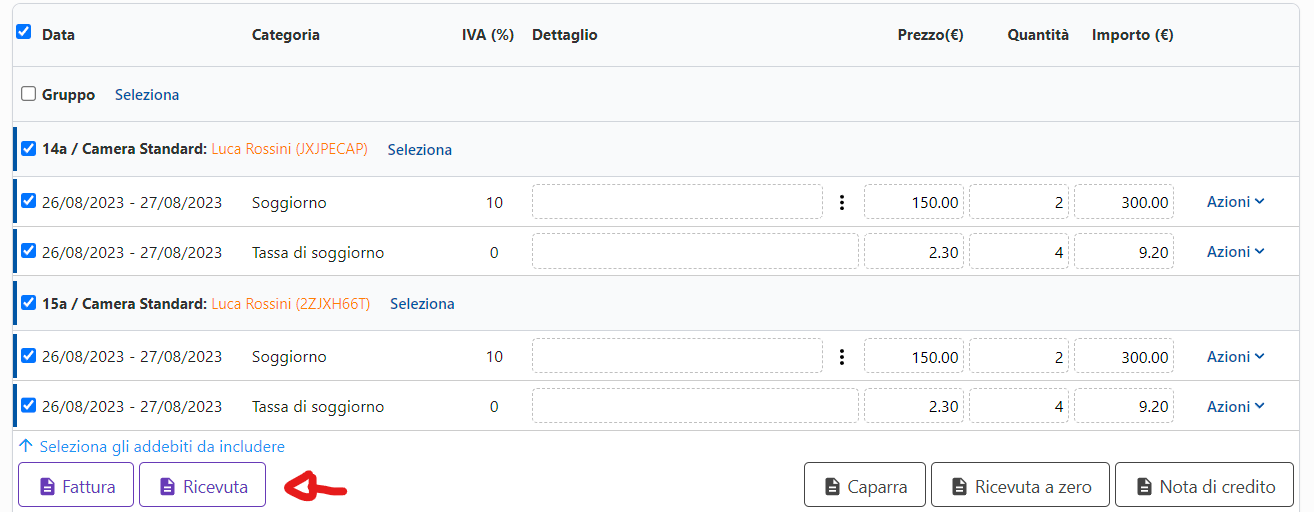Uncheck the 15a / Camera Standard checkbox
Screen dimensions: 1314x512
point(29,303)
